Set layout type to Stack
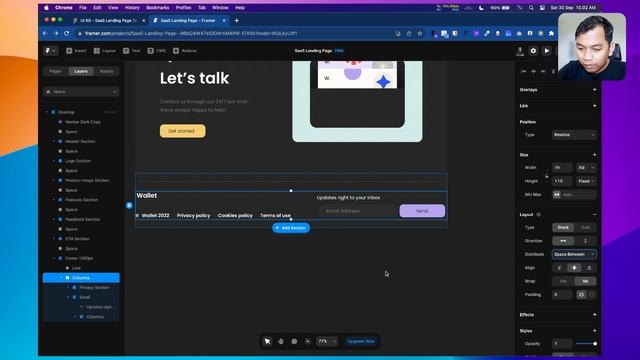 (x=563, y=227)
